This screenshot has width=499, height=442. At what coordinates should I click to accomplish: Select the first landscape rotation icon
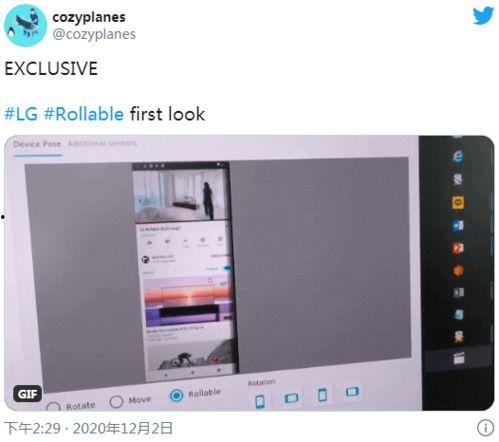point(291,398)
